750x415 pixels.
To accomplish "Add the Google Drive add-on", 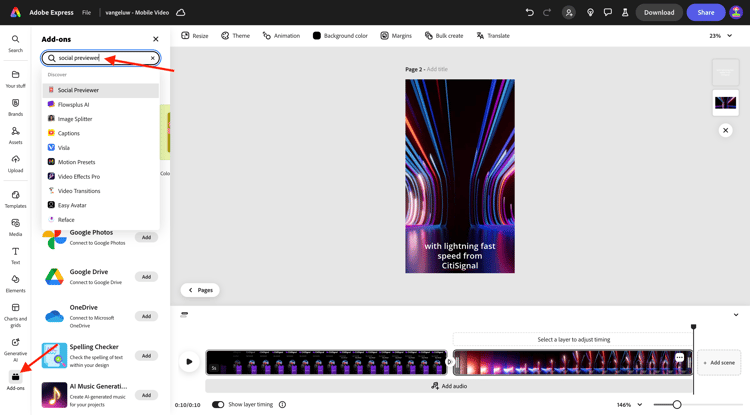I will click(146, 277).
